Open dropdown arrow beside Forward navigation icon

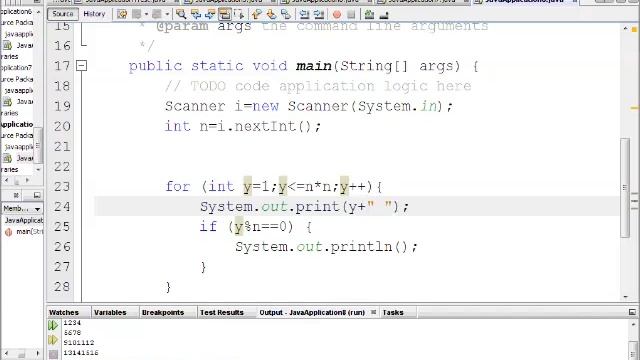click(167, 14)
